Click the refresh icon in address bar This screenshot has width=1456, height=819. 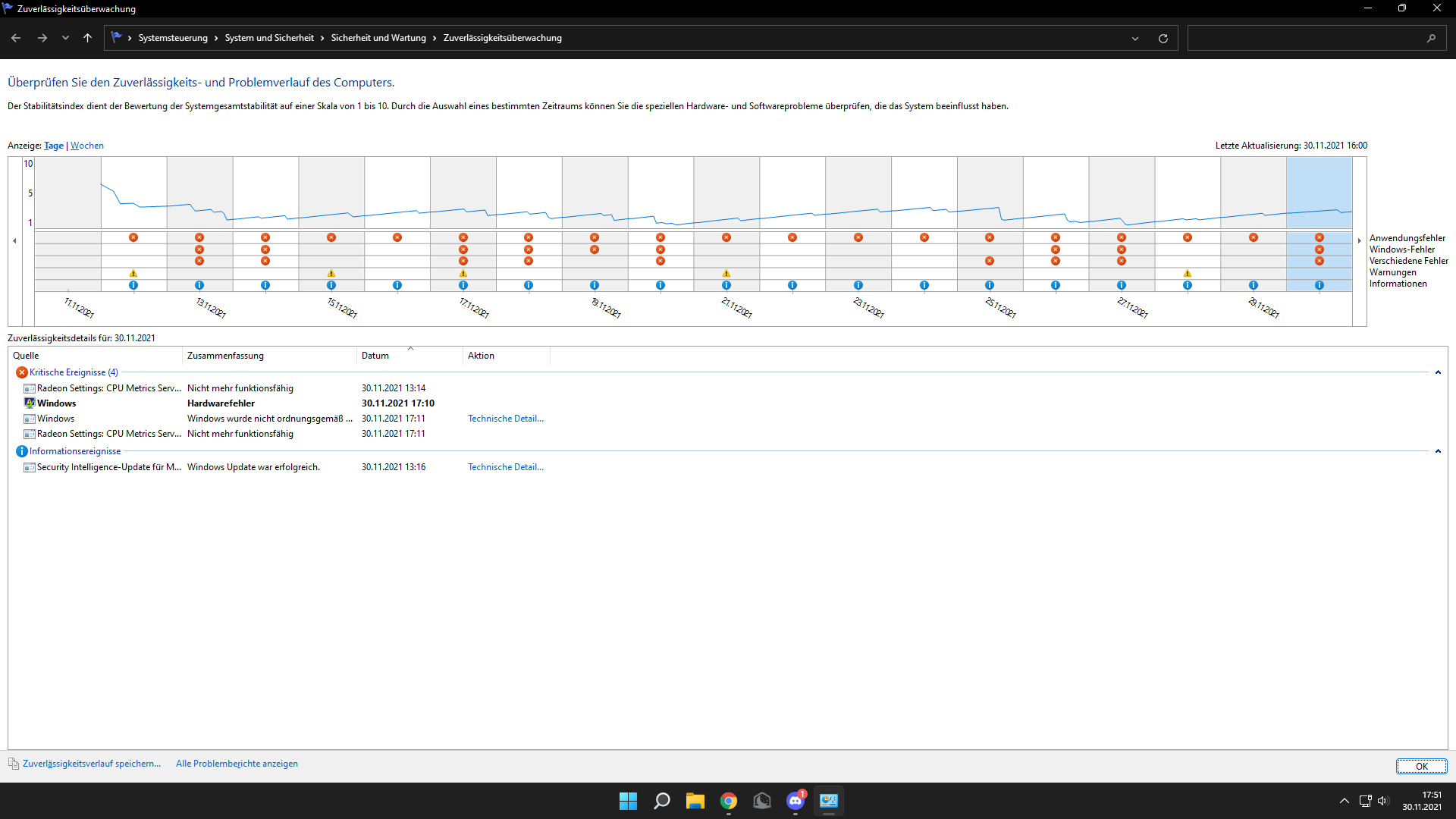coord(1163,38)
